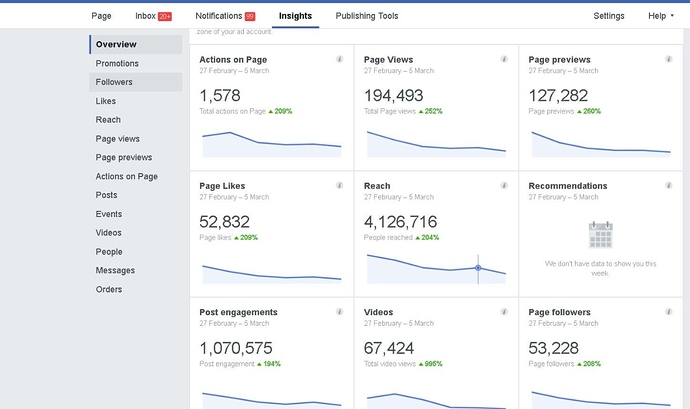Open info icon on Page previews card
The image size is (690, 409).
click(668, 59)
